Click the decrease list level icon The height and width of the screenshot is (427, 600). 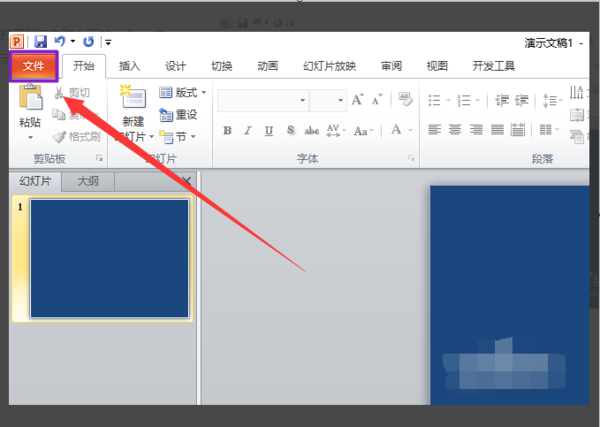[501, 100]
